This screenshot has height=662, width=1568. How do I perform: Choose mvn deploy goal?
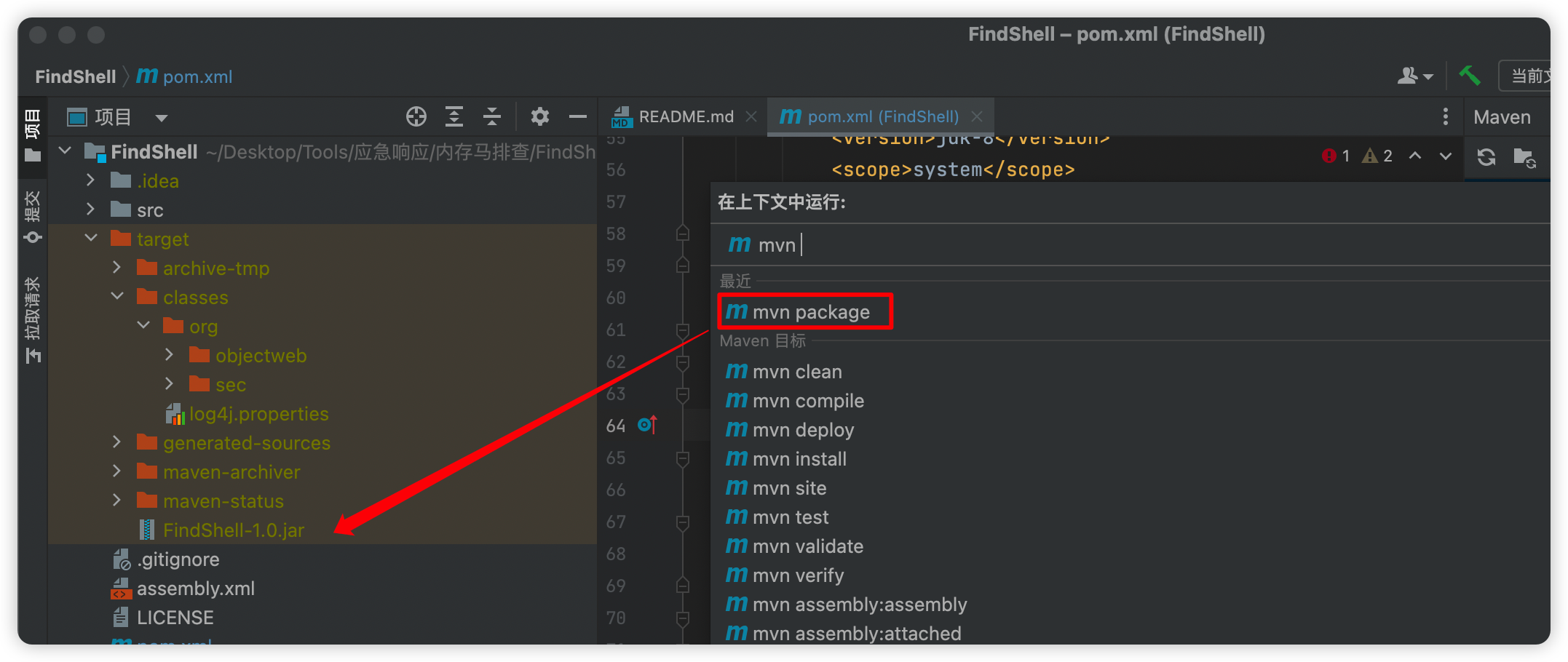click(x=802, y=430)
